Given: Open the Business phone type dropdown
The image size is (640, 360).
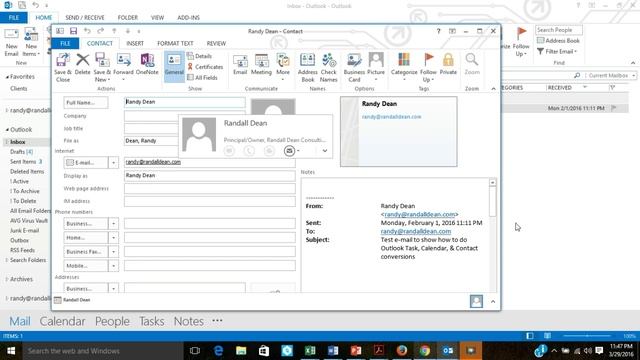Looking at the screenshot, I should [x=113, y=224].
